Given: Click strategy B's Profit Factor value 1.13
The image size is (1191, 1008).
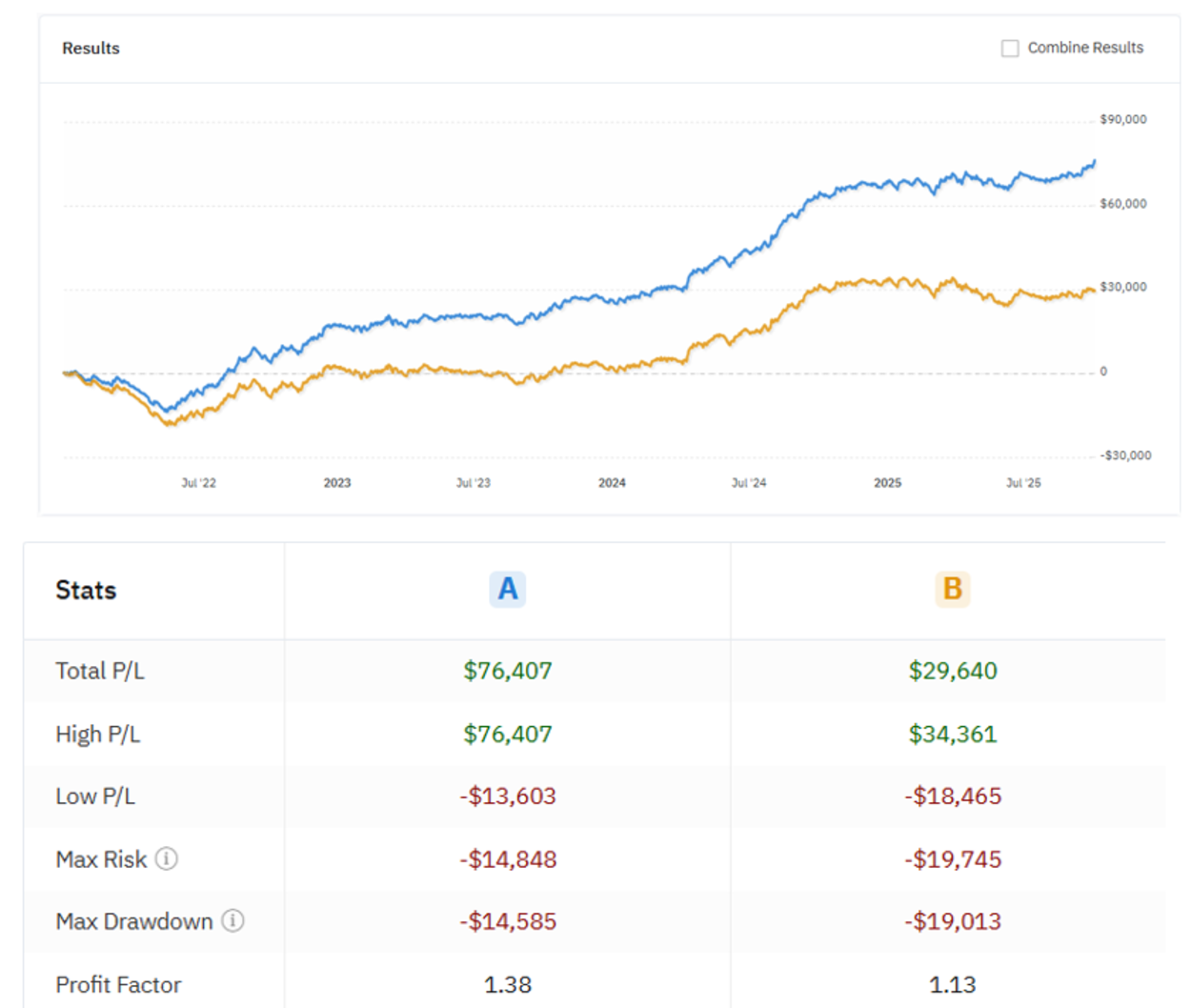Looking at the screenshot, I should [x=952, y=984].
